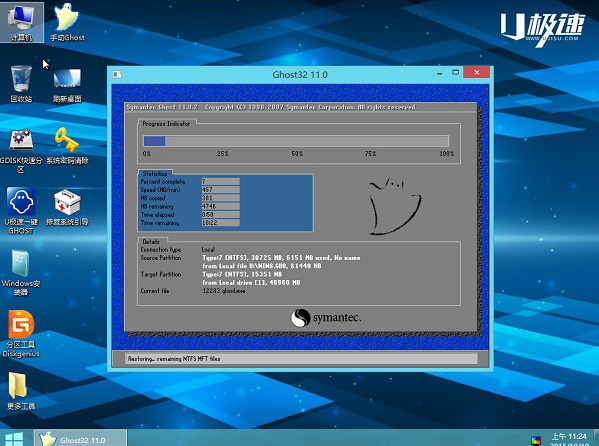
Task: Launch 分区工具 Diskgenius icon
Action: (21, 334)
